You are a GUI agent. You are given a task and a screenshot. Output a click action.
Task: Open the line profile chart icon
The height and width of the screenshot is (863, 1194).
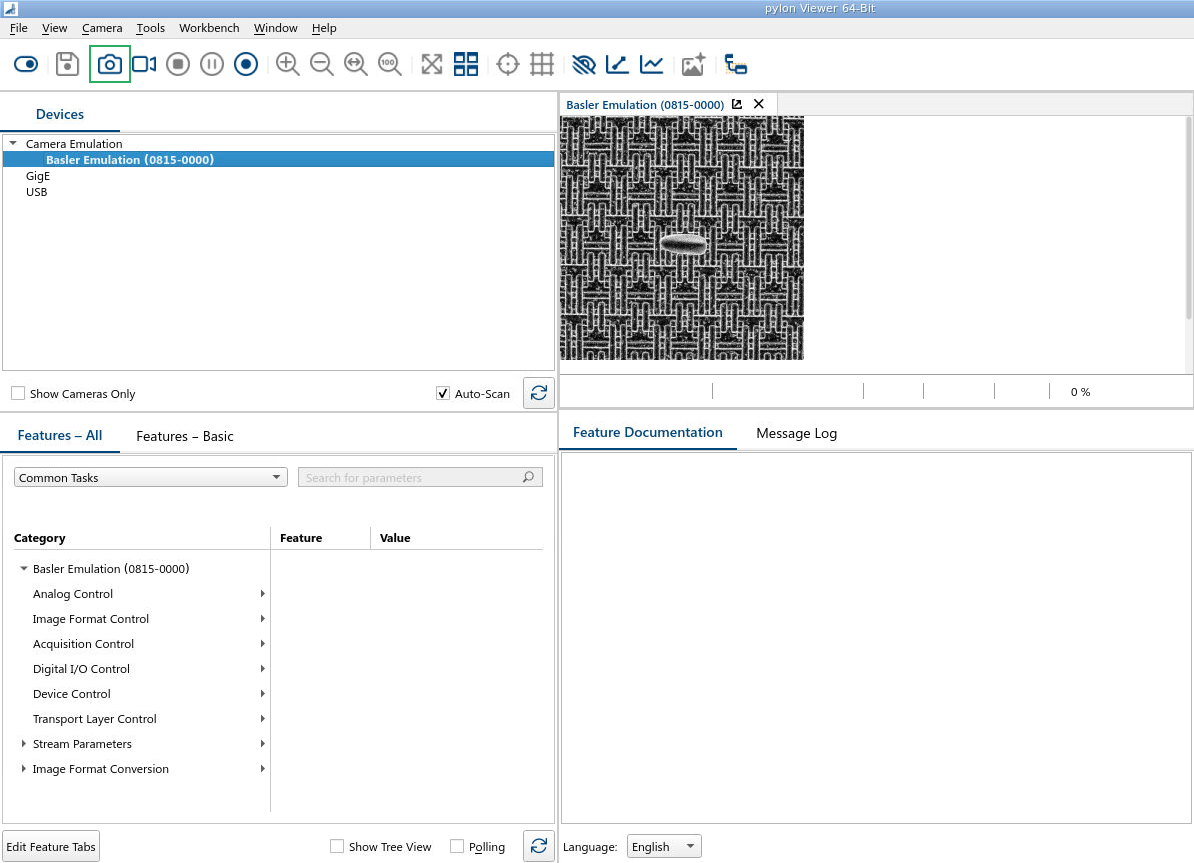tap(618, 64)
